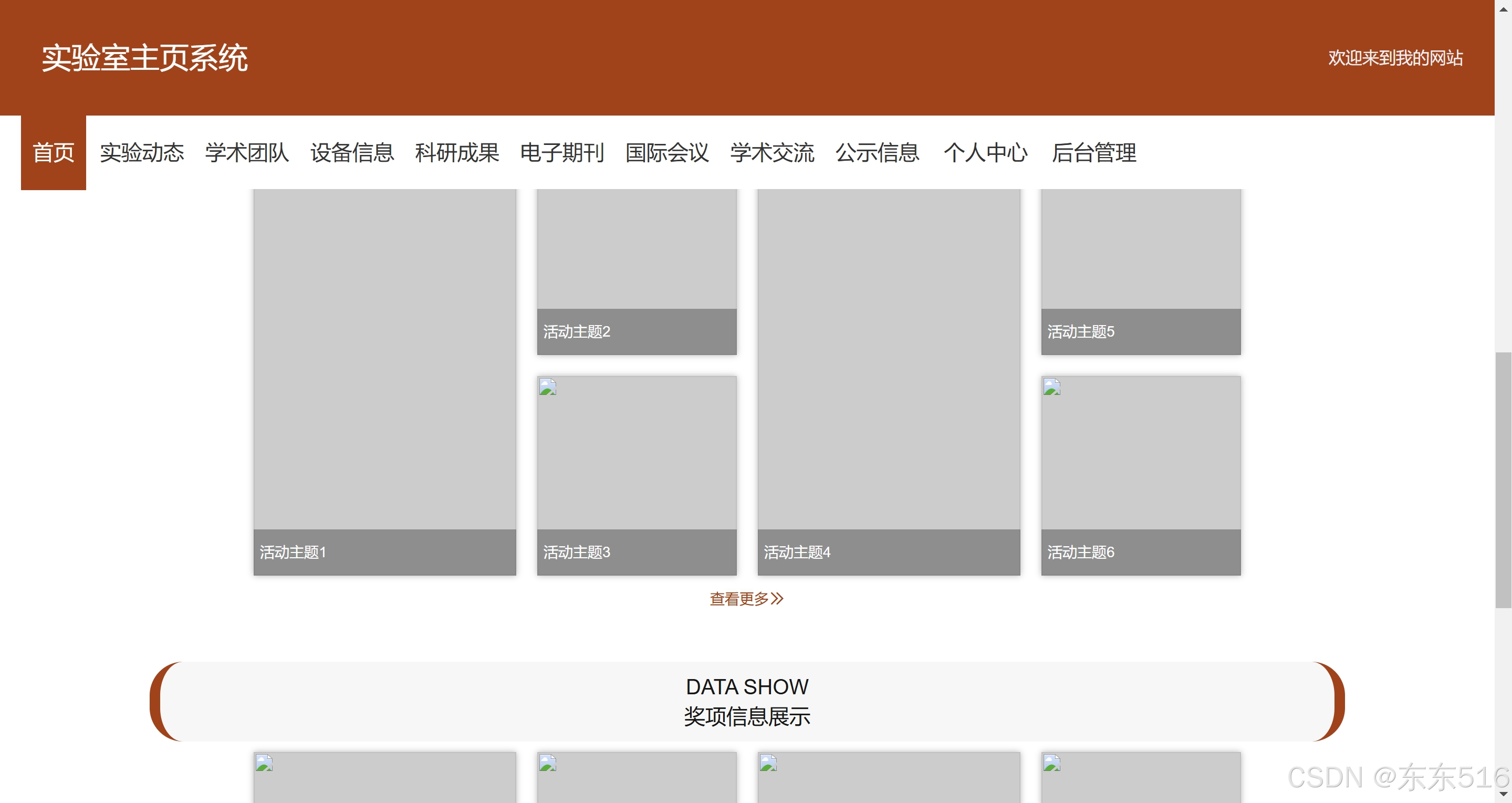Open 科研成果 page
The height and width of the screenshot is (803, 1512).
point(457,153)
